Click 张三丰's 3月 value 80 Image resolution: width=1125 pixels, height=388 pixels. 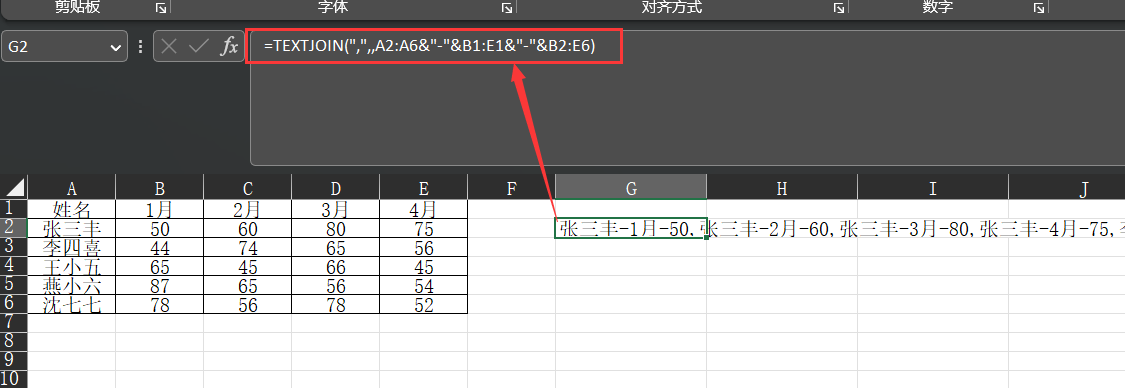[x=336, y=228]
